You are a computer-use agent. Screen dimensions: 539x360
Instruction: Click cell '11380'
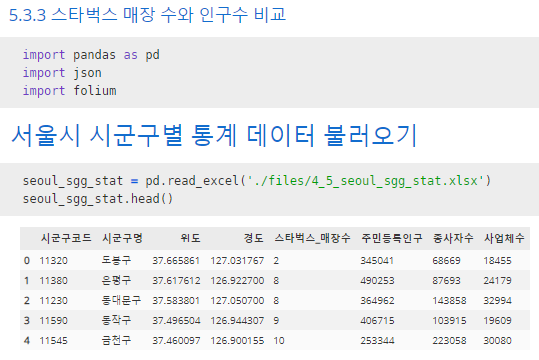tap(54, 281)
